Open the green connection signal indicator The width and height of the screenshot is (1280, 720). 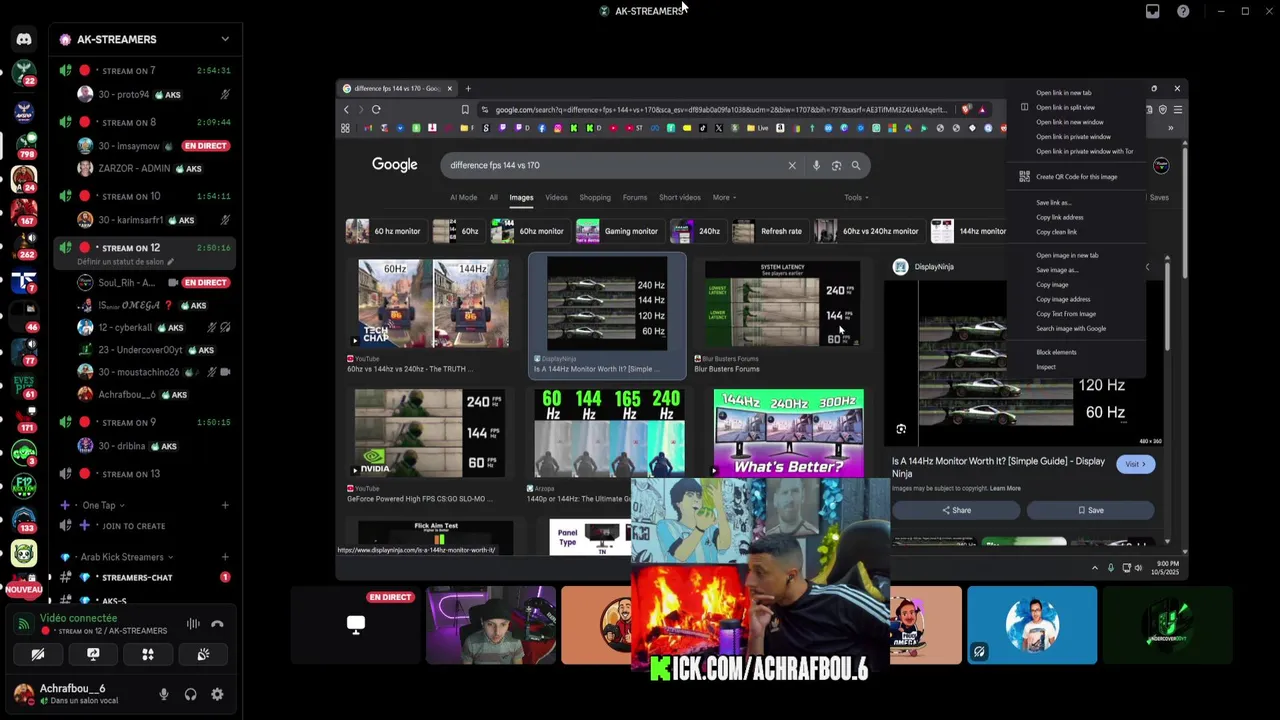coord(23,624)
